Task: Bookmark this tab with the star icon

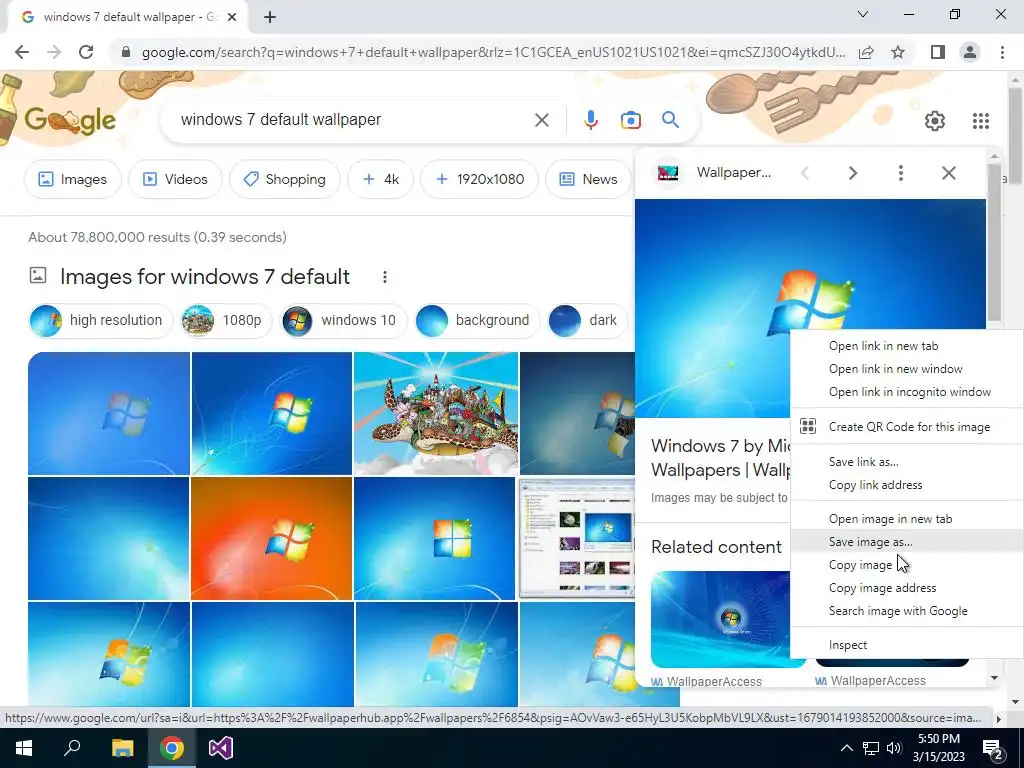Action: 898,52
